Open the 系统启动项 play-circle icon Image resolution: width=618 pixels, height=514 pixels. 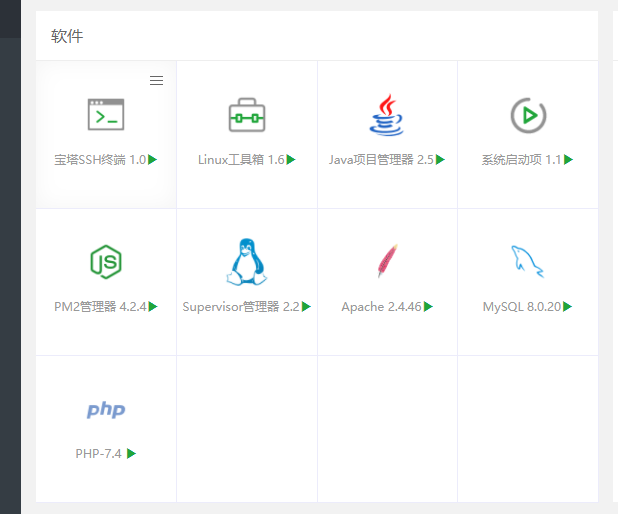point(528,115)
